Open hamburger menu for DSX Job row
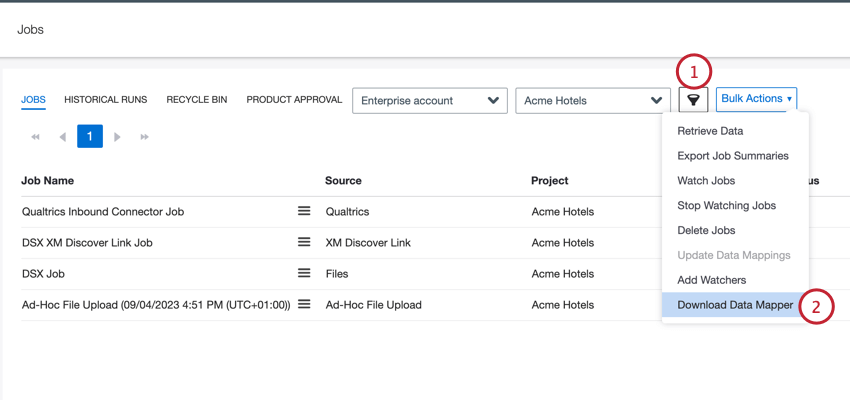Viewport: 850px width, 400px height. pyautogui.click(x=304, y=273)
